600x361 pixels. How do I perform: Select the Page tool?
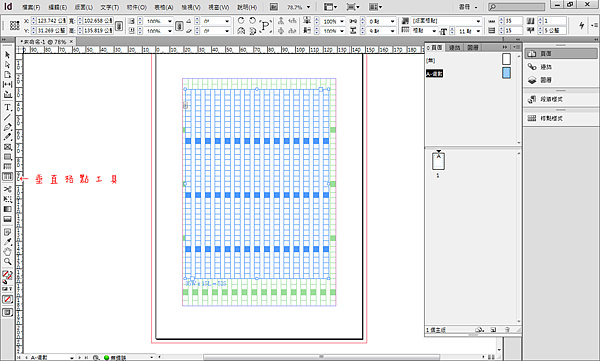(x=7, y=75)
